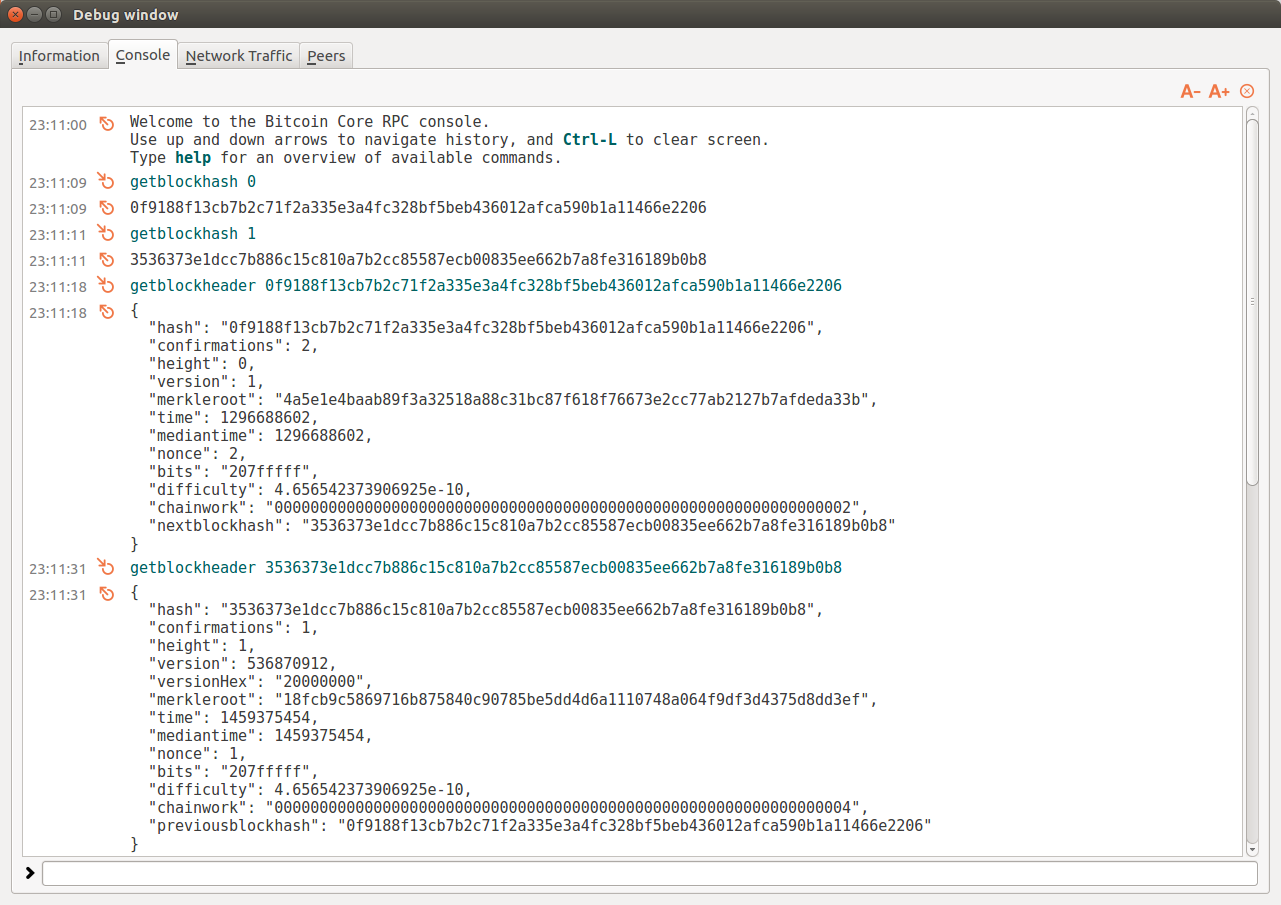
Task: Click the "version": 1 line
Action: tap(206, 382)
